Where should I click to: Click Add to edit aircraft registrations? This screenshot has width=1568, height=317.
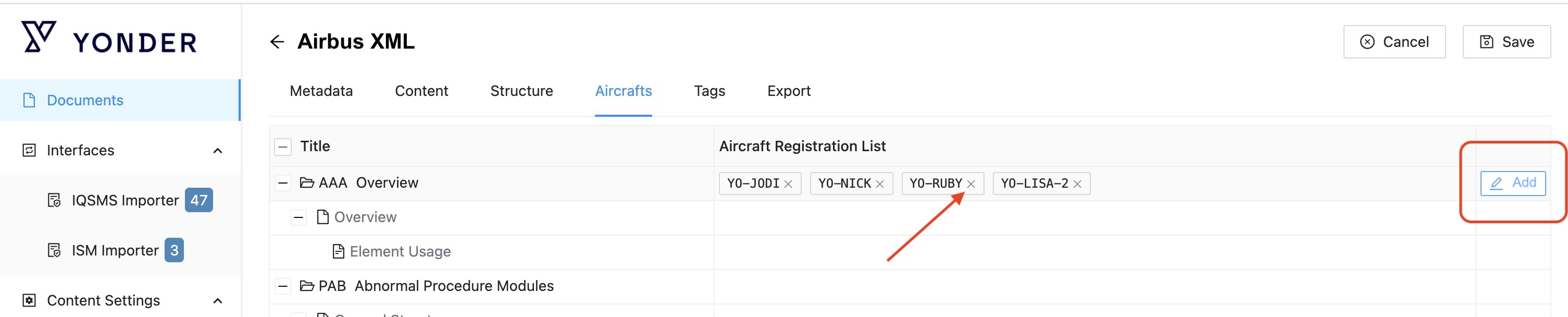click(1513, 183)
